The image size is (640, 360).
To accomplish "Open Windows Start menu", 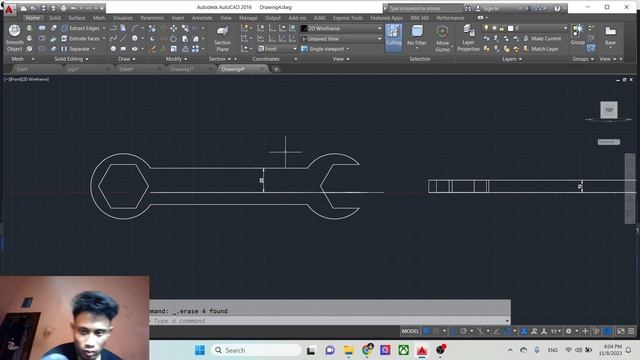I will tap(200, 350).
